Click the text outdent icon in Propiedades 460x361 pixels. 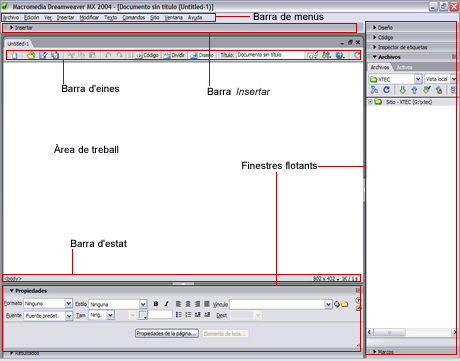197,315
